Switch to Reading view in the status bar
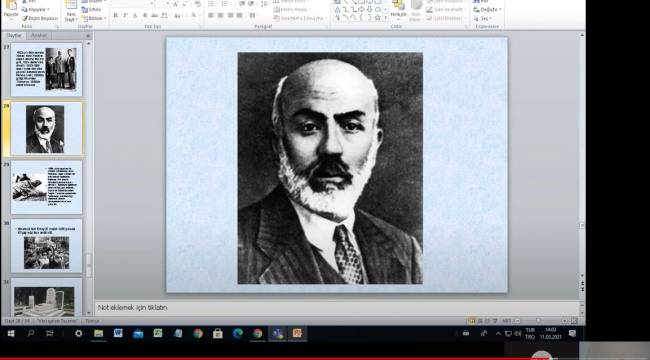 [x=488, y=321]
